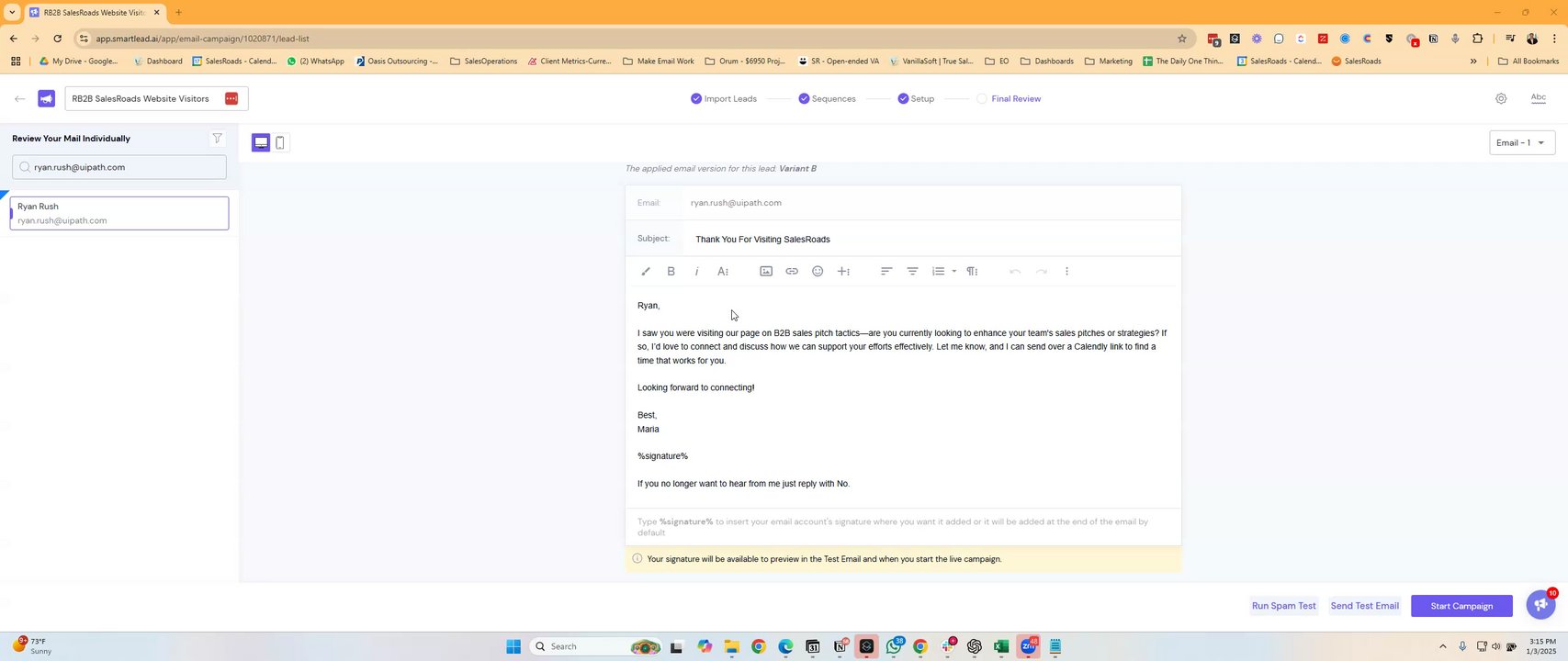Click Start Campaign button

pyautogui.click(x=1461, y=606)
